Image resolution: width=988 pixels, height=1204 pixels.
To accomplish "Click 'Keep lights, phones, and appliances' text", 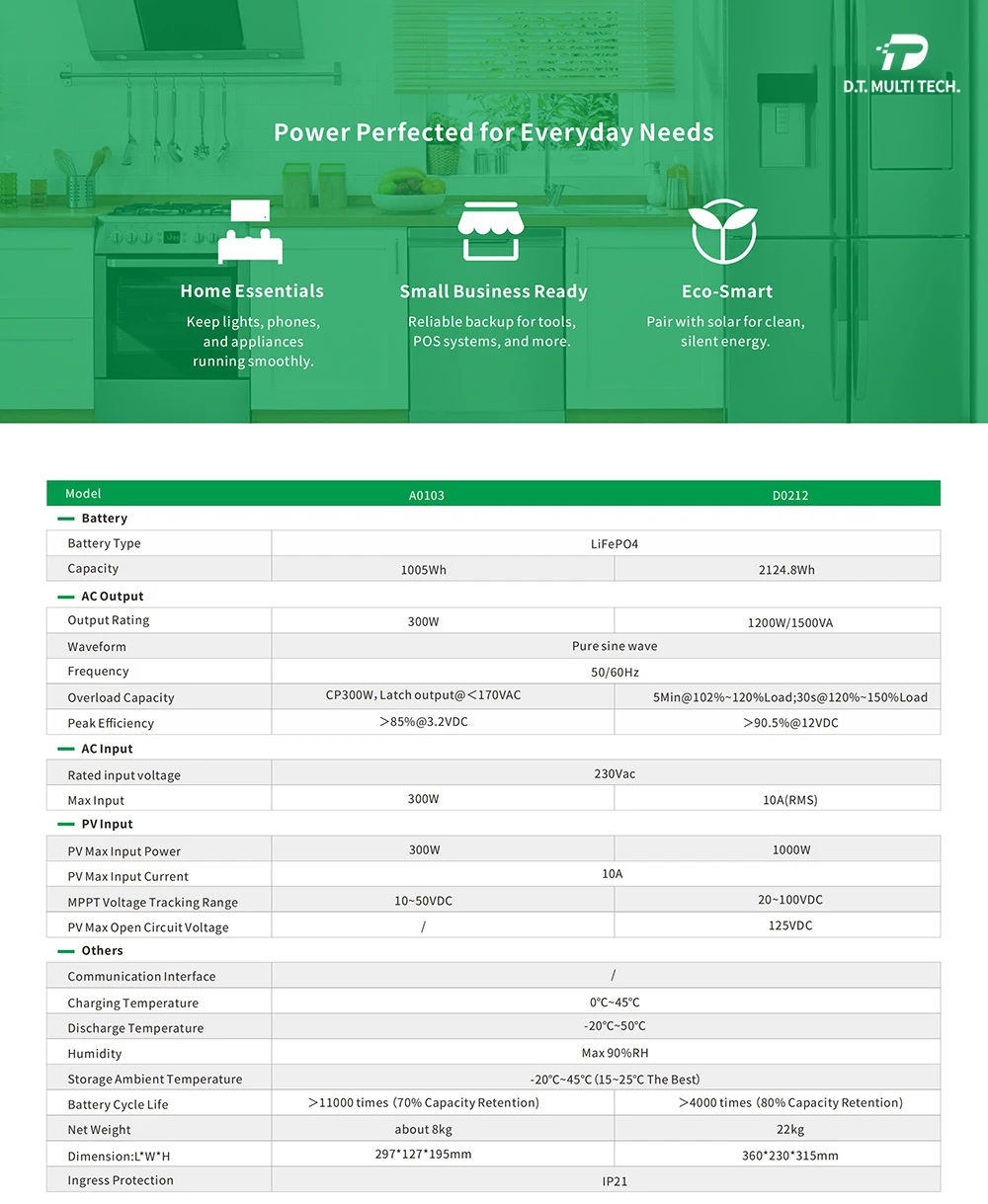I will coord(253,342).
